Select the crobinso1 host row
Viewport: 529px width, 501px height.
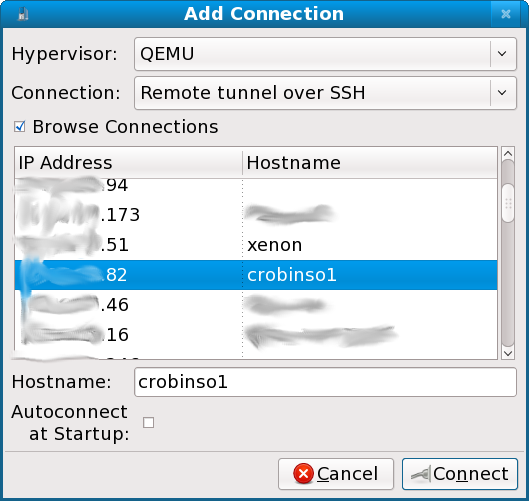(x=256, y=275)
